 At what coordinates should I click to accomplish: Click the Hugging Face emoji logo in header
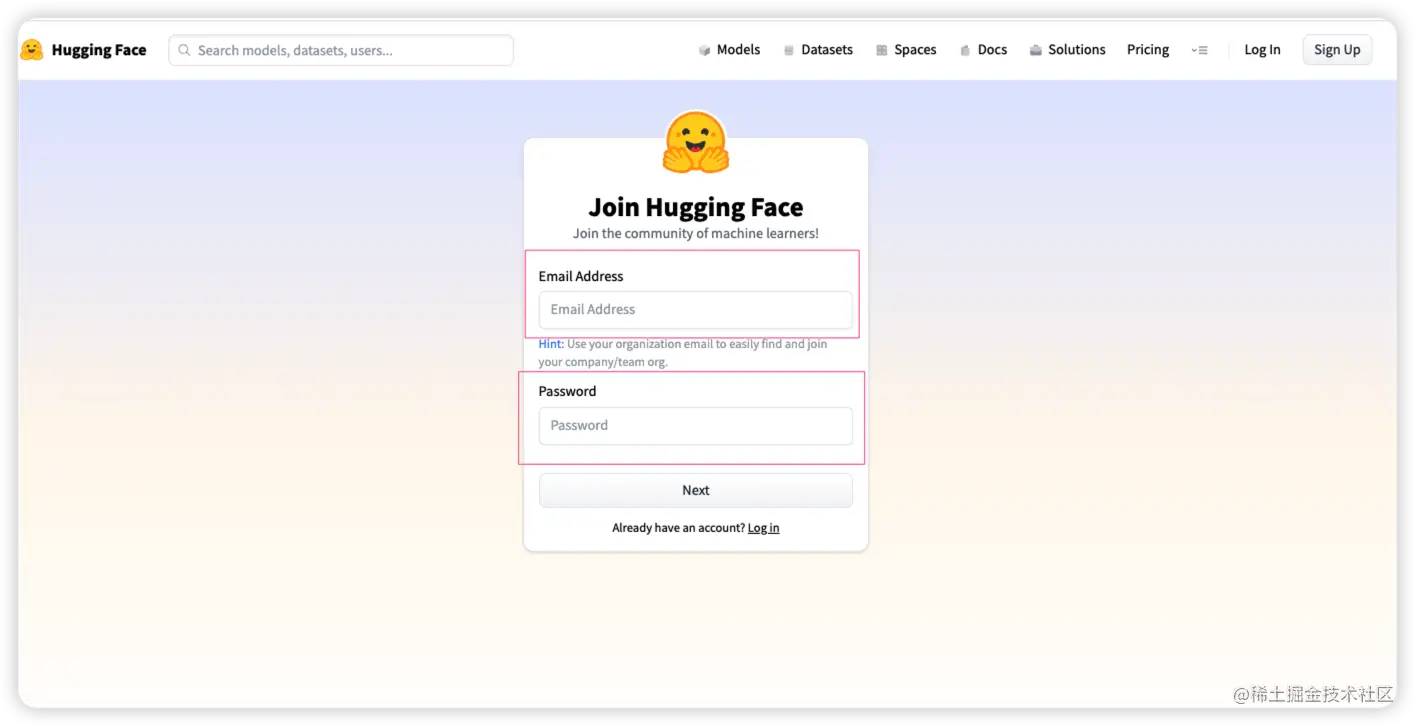pyautogui.click(x=32, y=50)
